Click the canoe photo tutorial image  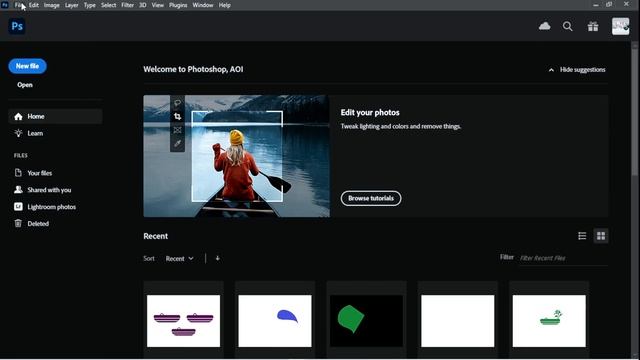(236, 156)
